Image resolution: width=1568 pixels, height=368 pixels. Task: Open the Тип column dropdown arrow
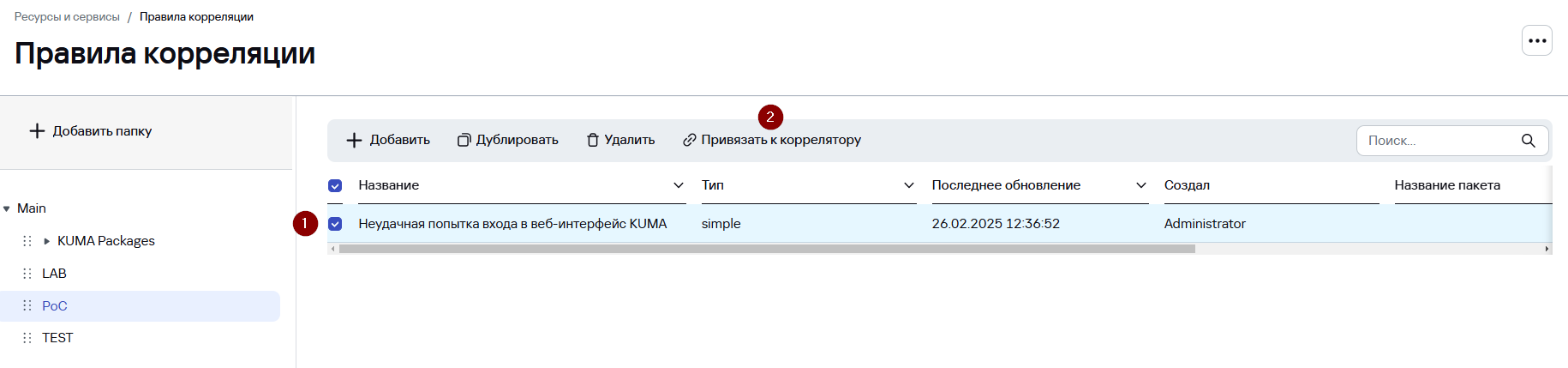click(908, 185)
